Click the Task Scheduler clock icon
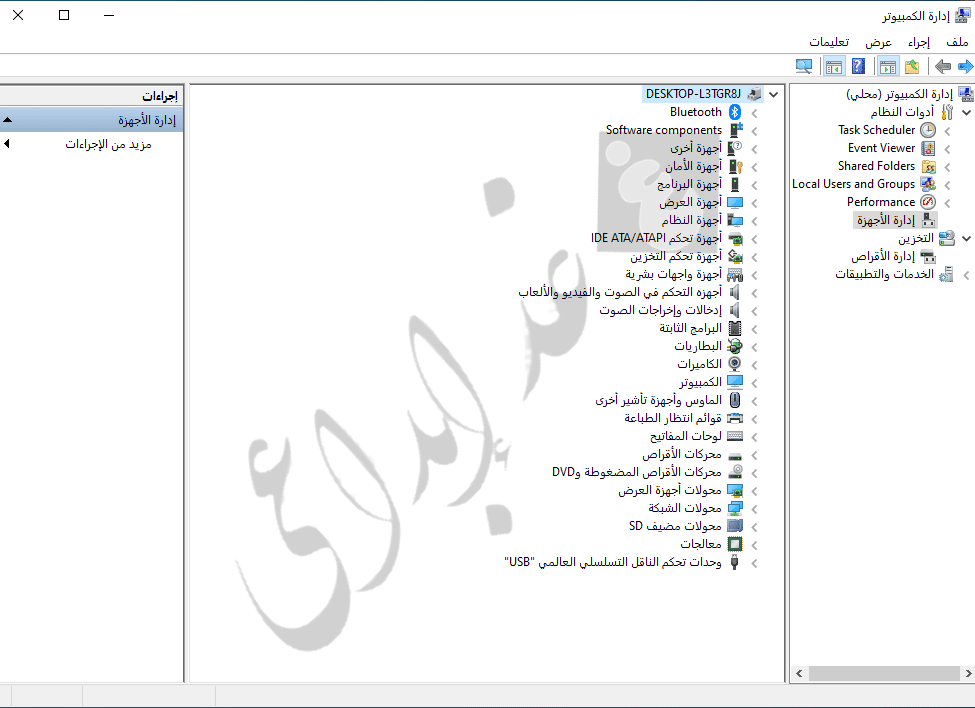 (x=928, y=130)
